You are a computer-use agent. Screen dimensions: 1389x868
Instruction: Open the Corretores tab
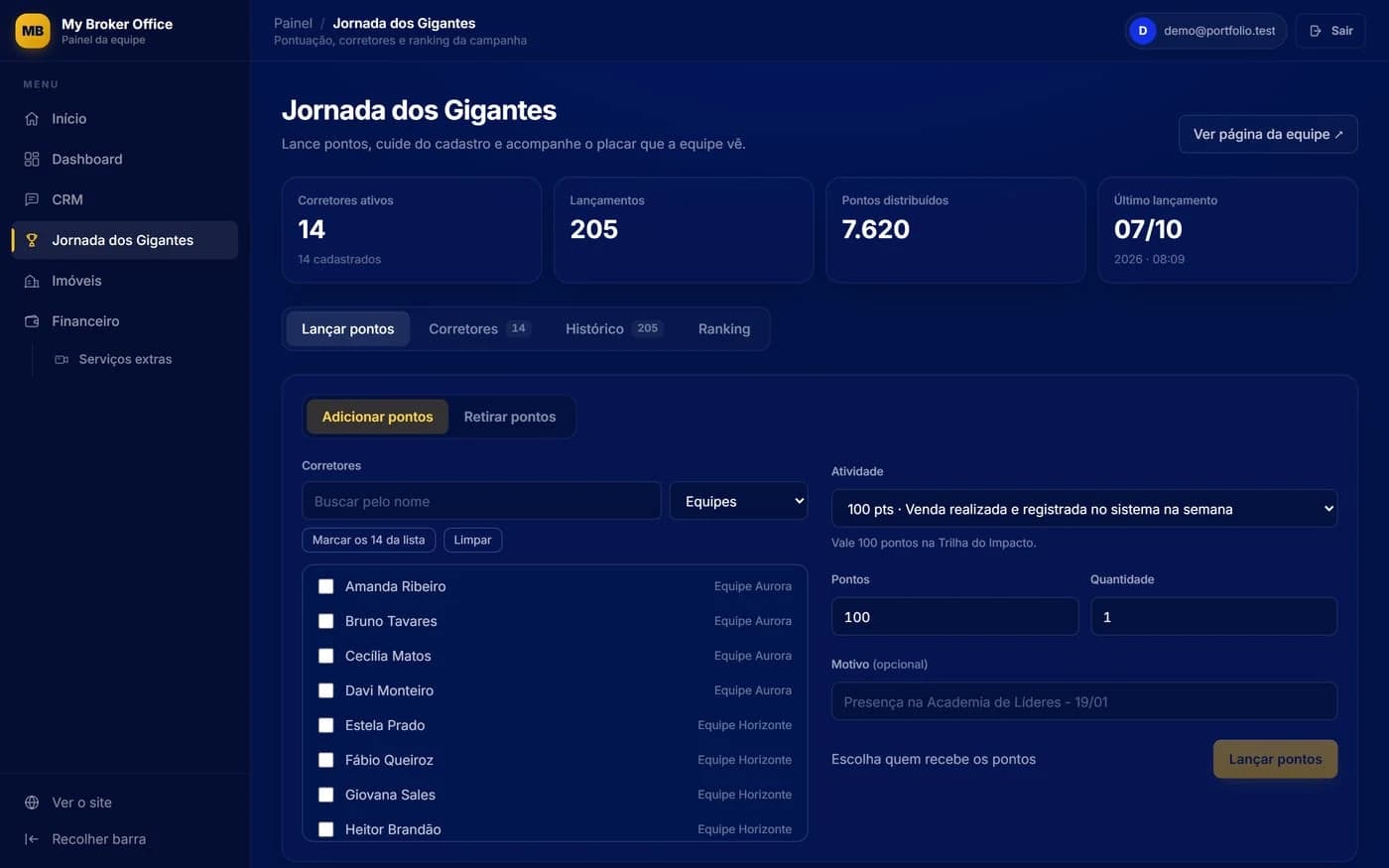pos(479,329)
